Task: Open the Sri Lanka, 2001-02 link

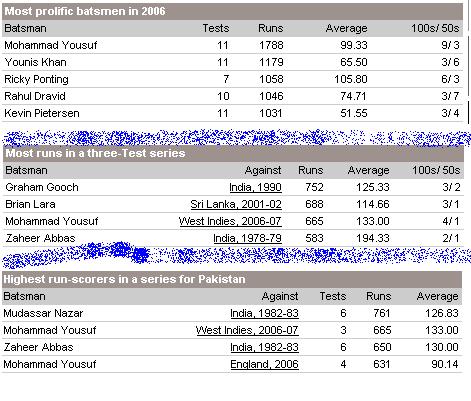Action: click(x=236, y=204)
